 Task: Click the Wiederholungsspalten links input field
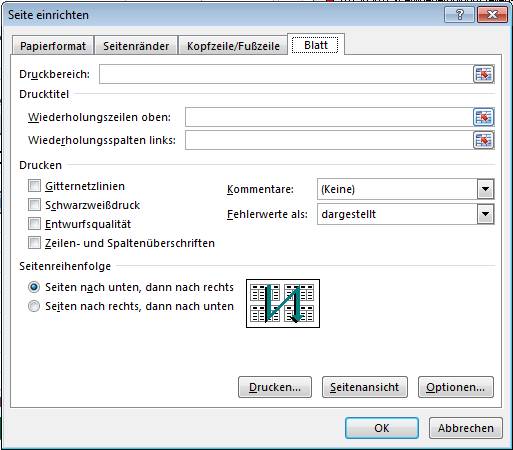click(x=329, y=140)
